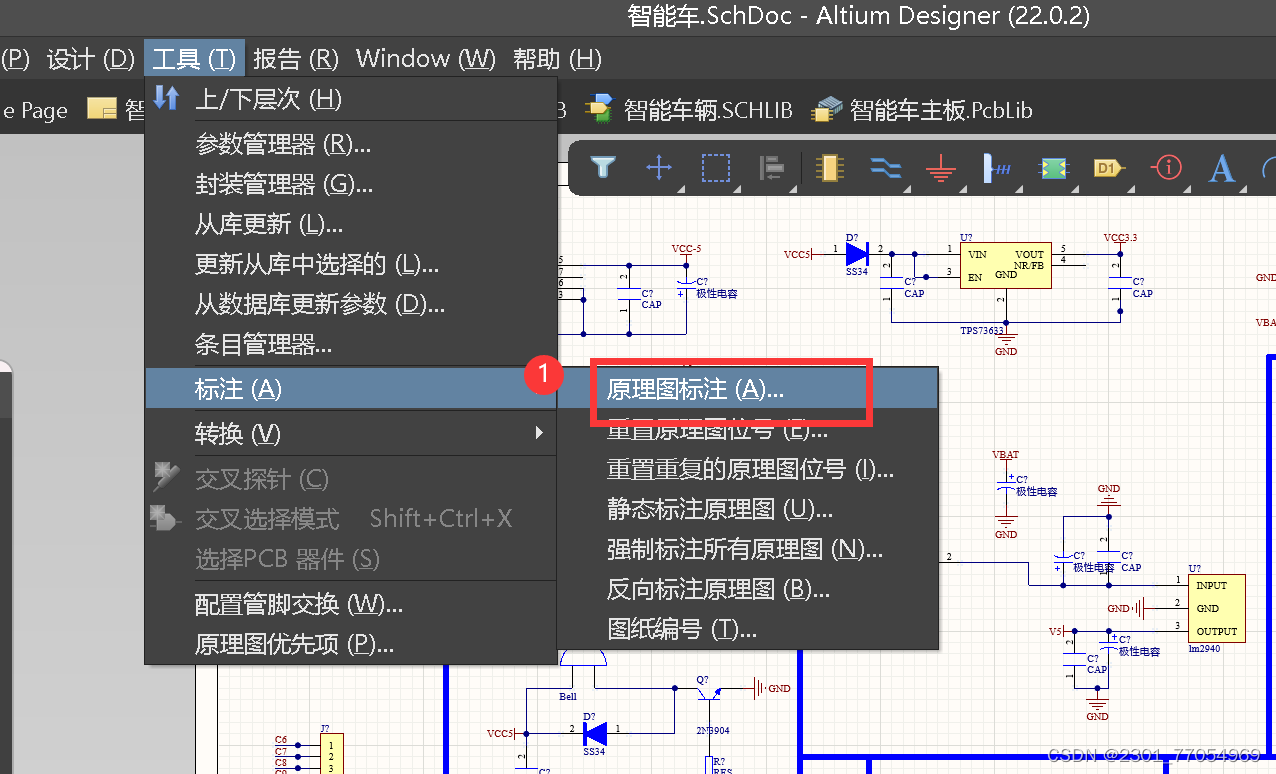The image size is (1276, 774).
Task: Switch to 智能车主板.PcbLib tab
Action: click(922, 109)
